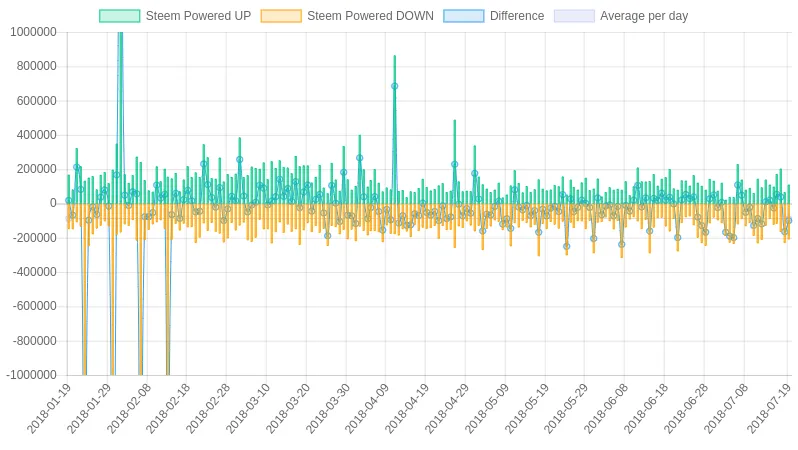Click the 200000 y-axis label
This screenshot has height=450, width=798.
[36, 169]
